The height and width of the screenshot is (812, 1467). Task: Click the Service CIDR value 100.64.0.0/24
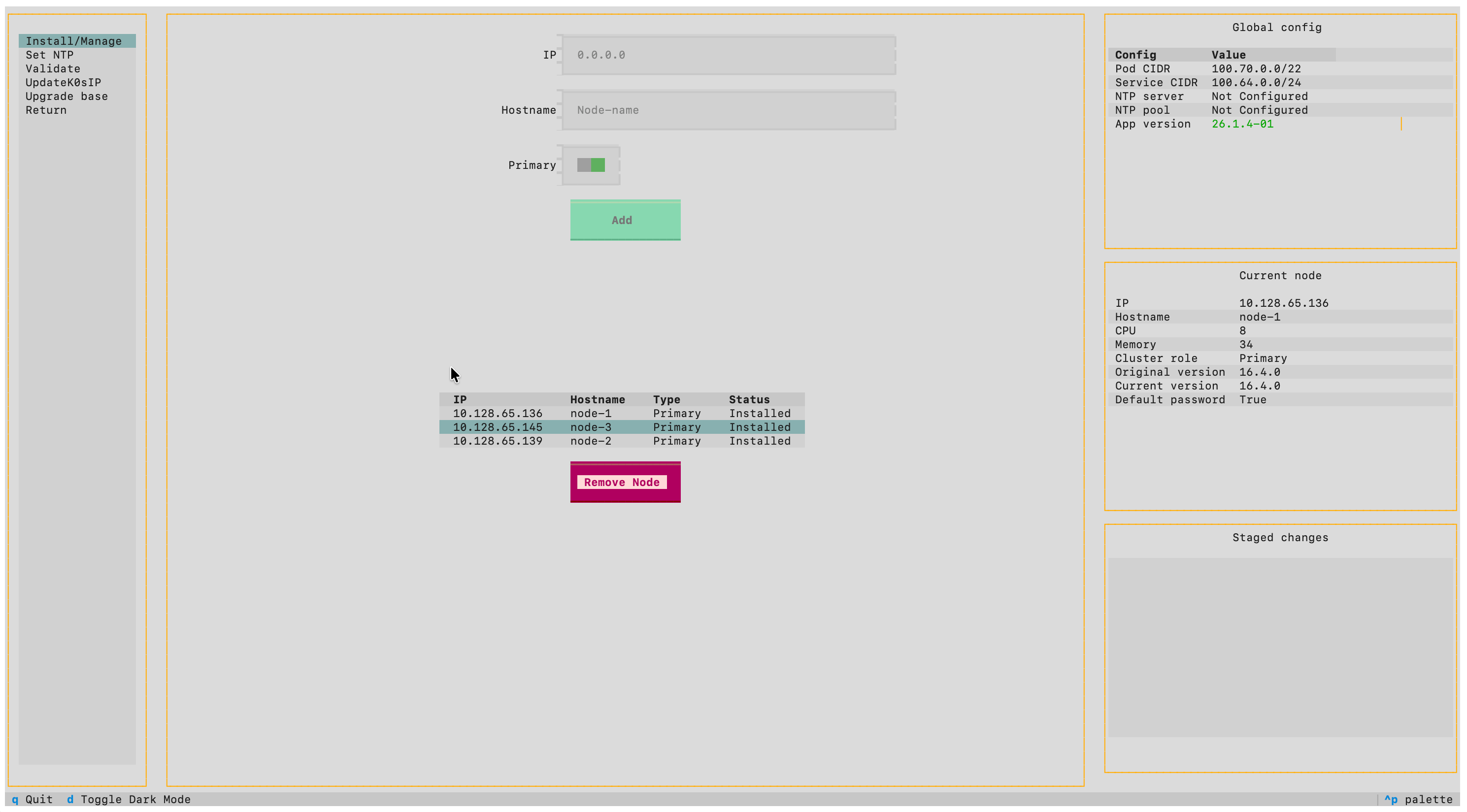coord(1256,83)
